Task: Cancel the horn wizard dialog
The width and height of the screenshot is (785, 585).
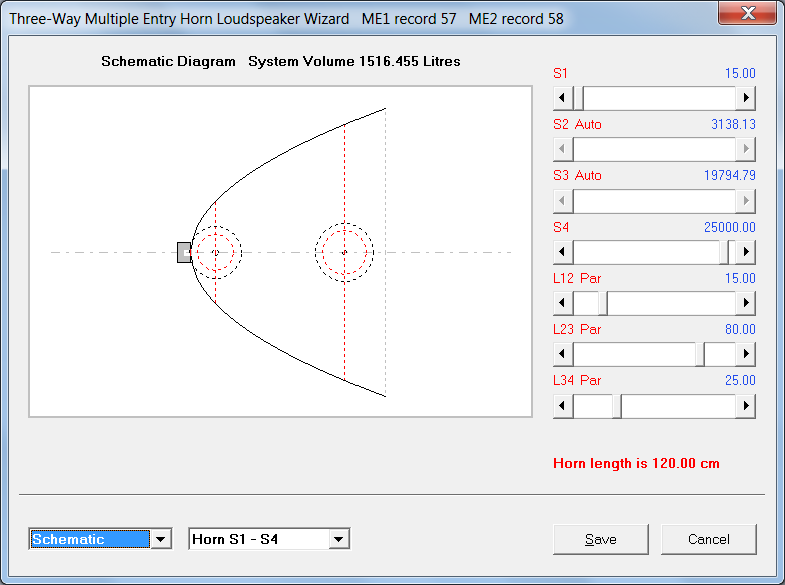Action: tap(708, 539)
